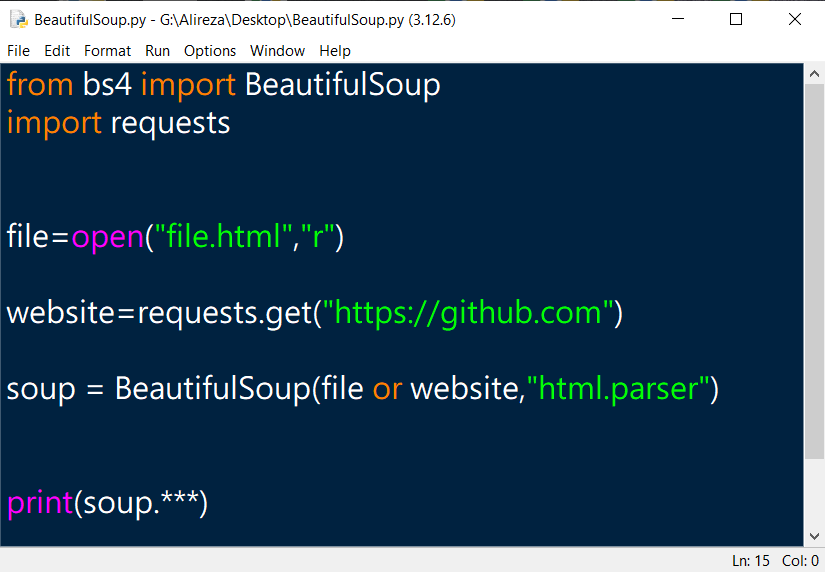Click the "file.html" string
Image resolution: width=825 pixels, height=572 pixels.
pyautogui.click(x=225, y=237)
